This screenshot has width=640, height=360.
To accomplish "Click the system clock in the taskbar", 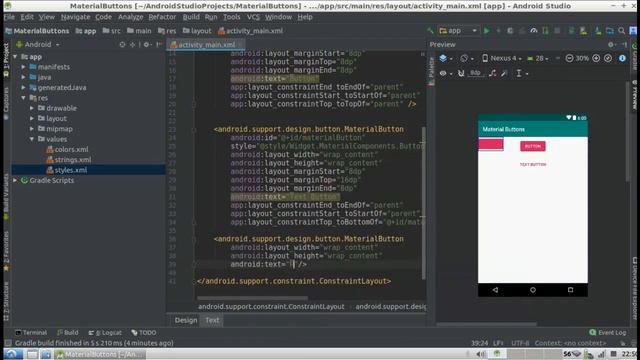I will pos(629,354).
